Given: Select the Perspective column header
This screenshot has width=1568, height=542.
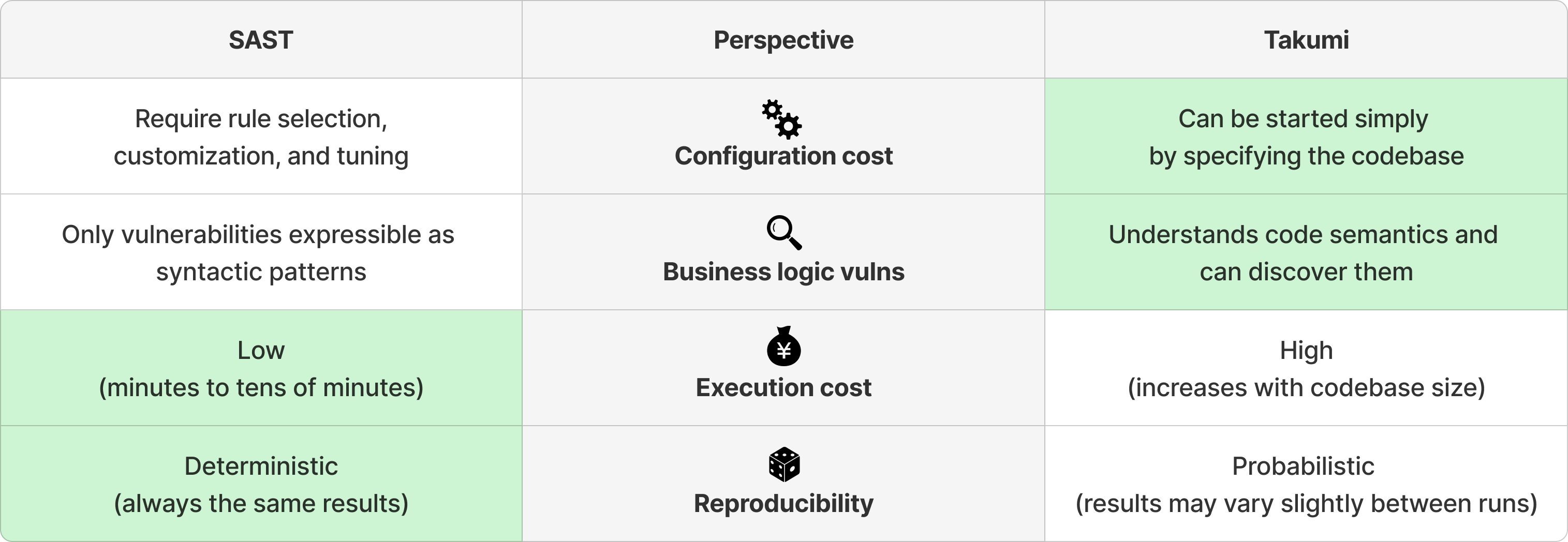Looking at the screenshot, I should [x=783, y=40].
